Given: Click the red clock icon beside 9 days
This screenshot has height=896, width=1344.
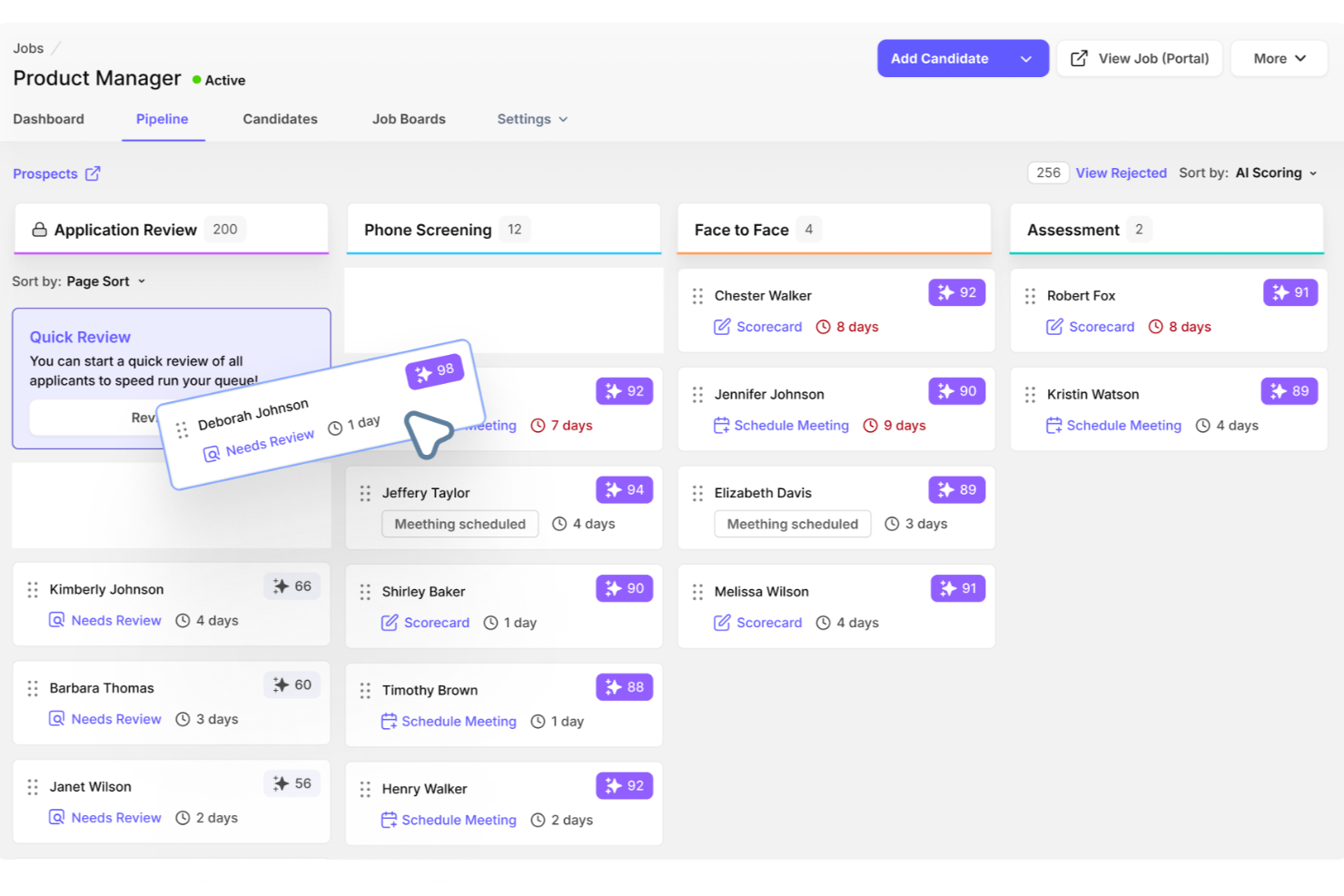Looking at the screenshot, I should pos(870,425).
